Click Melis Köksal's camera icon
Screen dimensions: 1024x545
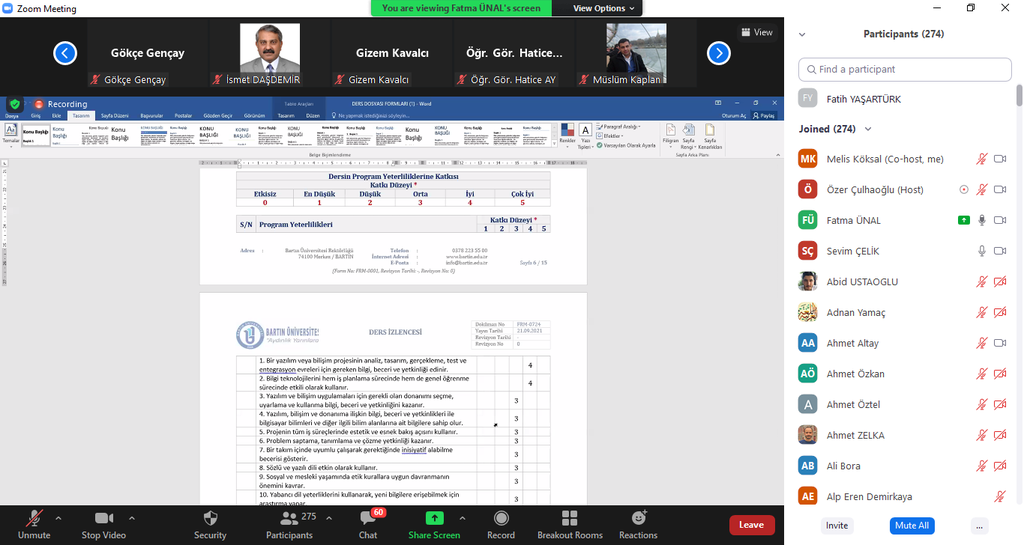[x=1000, y=159]
